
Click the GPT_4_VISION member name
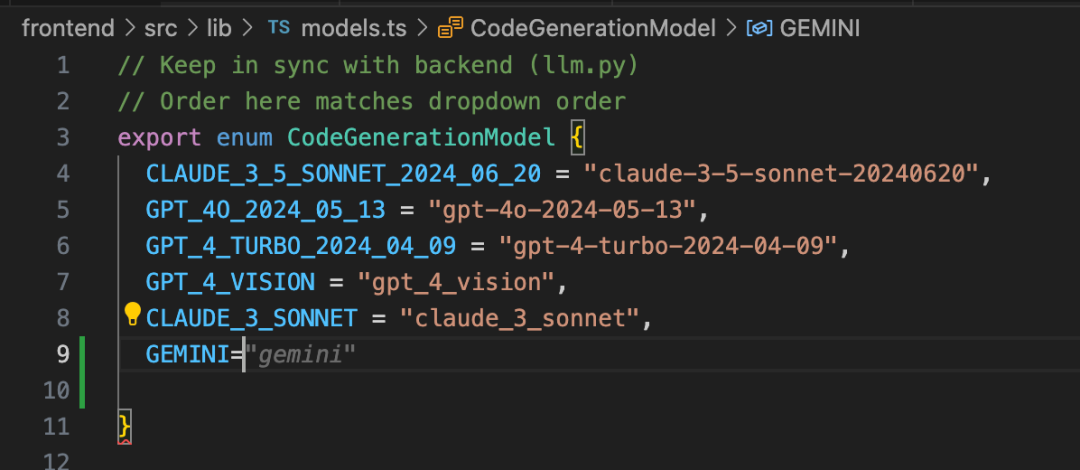(x=231, y=281)
